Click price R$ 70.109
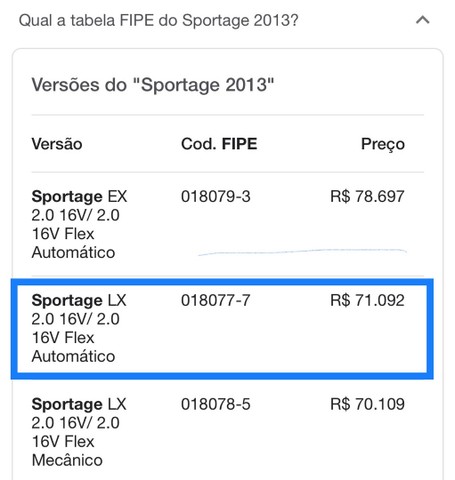 click(x=367, y=404)
